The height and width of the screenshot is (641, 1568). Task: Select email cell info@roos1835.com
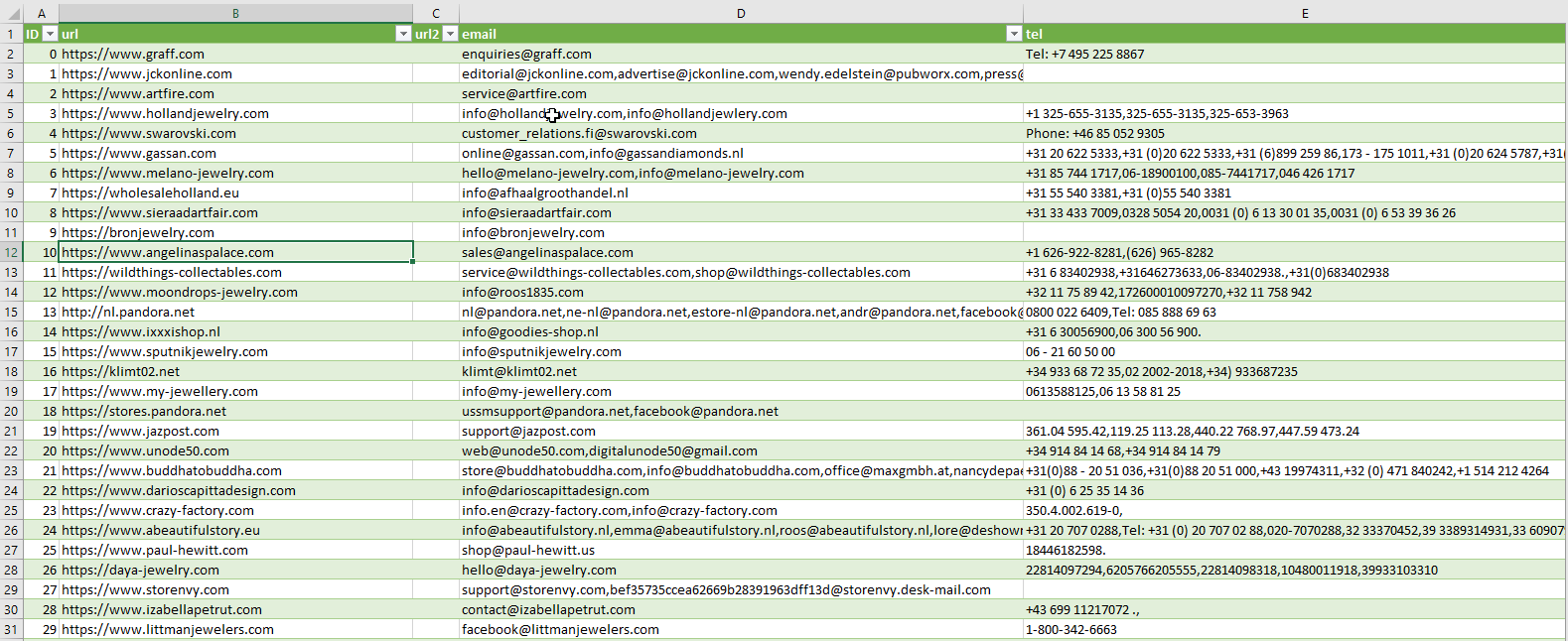[741, 292]
